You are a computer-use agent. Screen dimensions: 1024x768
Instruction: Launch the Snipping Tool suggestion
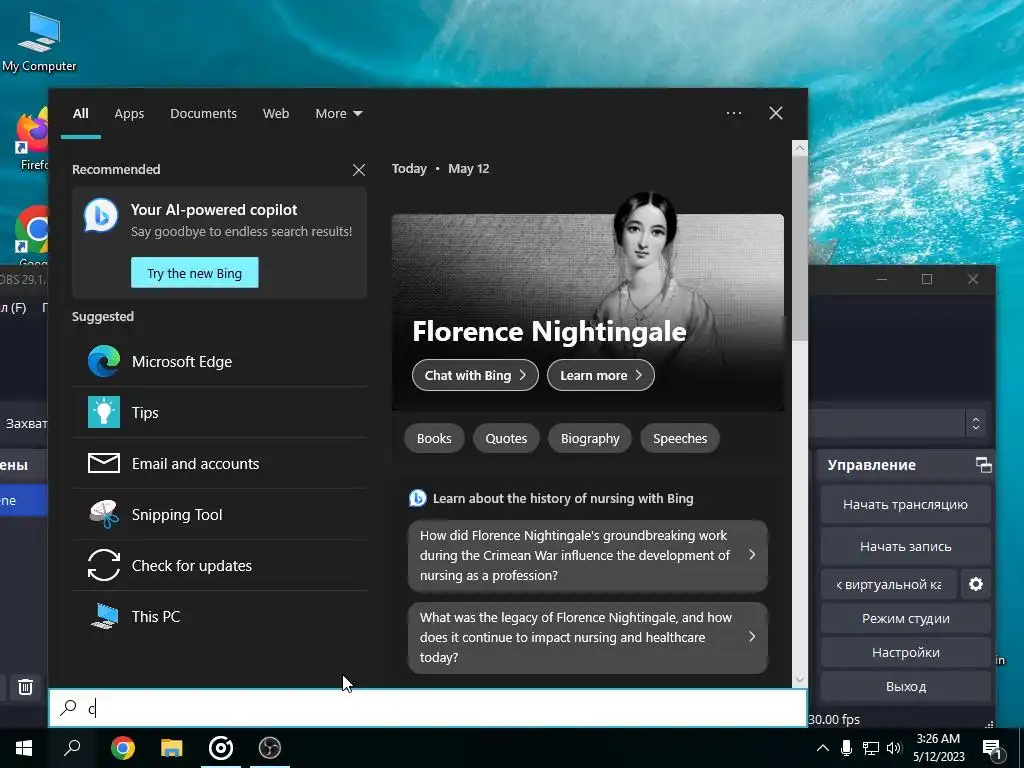(x=219, y=514)
